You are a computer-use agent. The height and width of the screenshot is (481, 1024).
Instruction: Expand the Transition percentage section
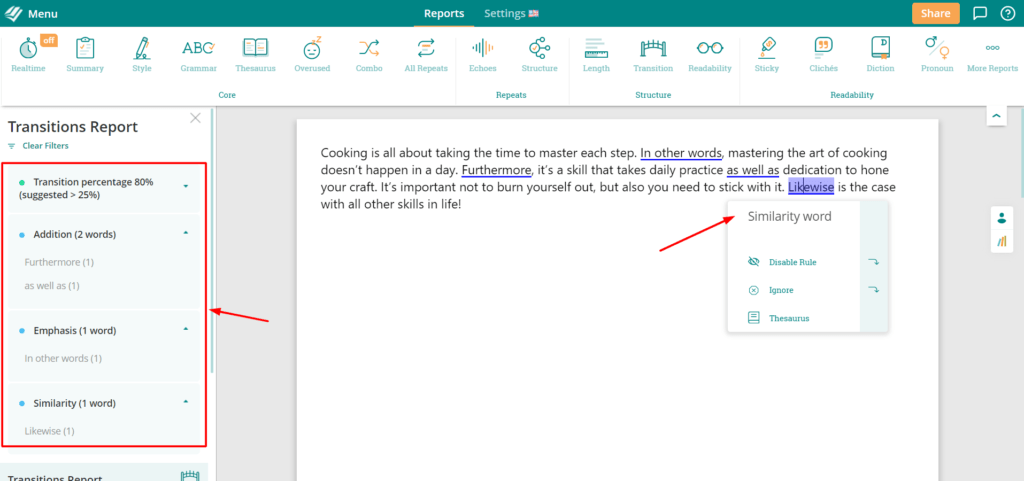coord(186,186)
